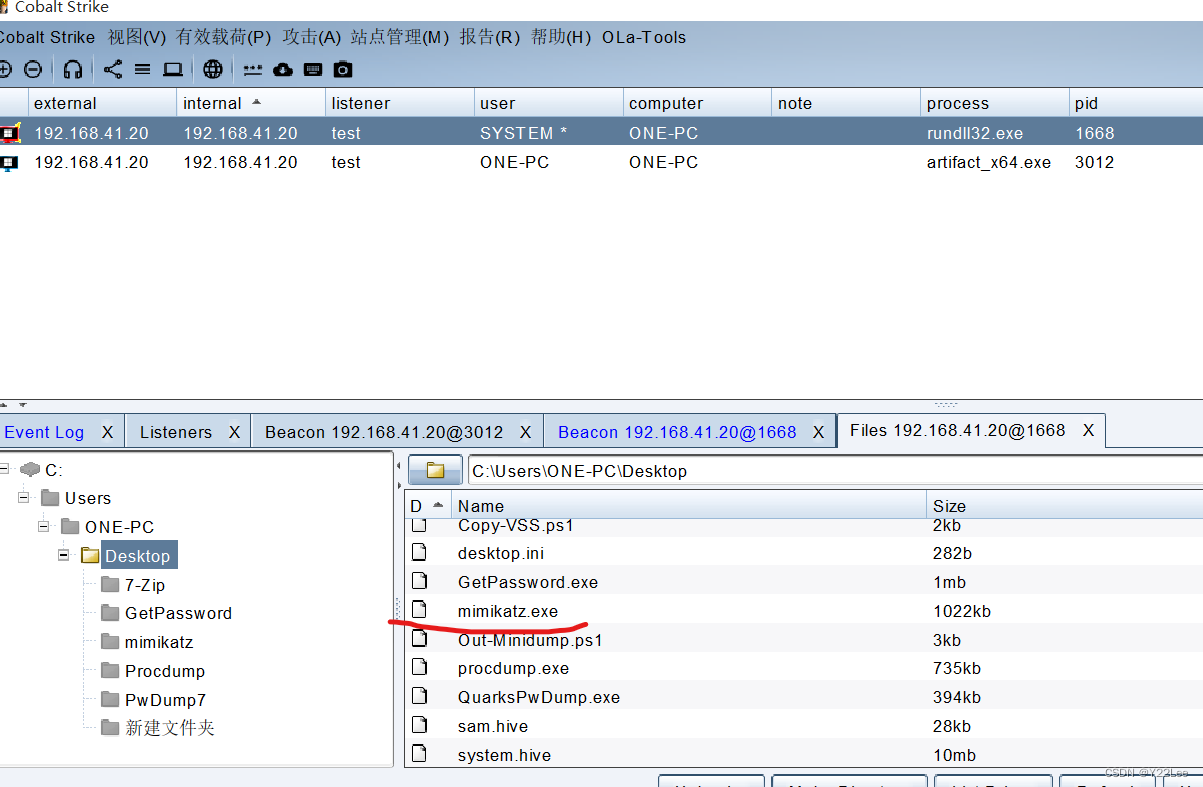Open the 帮助(H) menu
Screen dimensions: 1203x787
(x=561, y=37)
